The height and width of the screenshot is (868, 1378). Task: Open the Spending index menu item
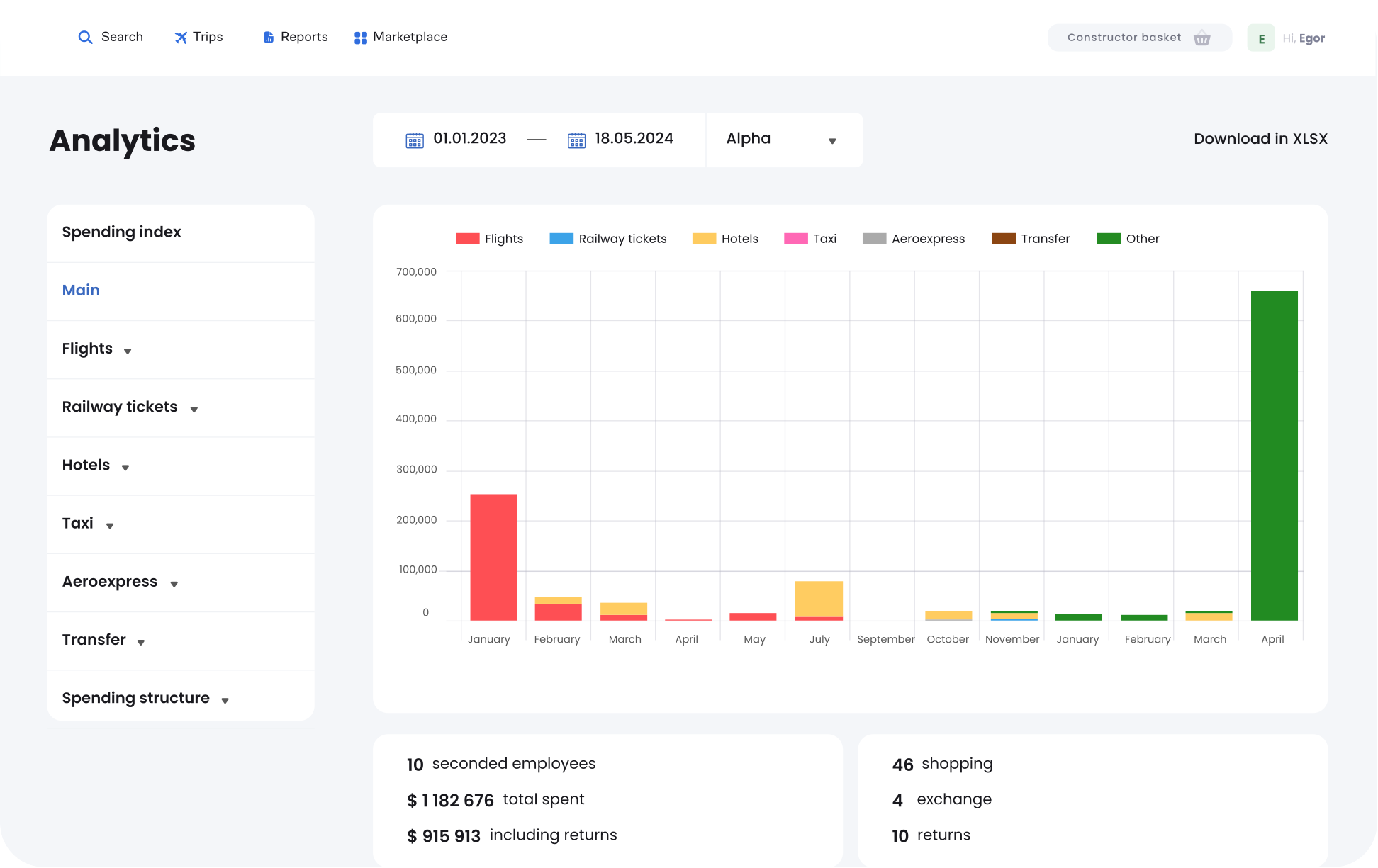pos(121,232)
